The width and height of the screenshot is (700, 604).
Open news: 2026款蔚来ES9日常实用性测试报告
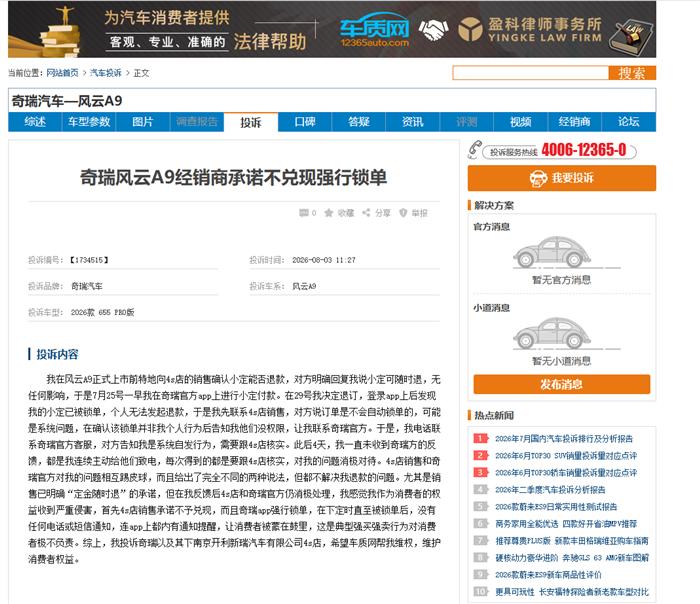point(556,507)
